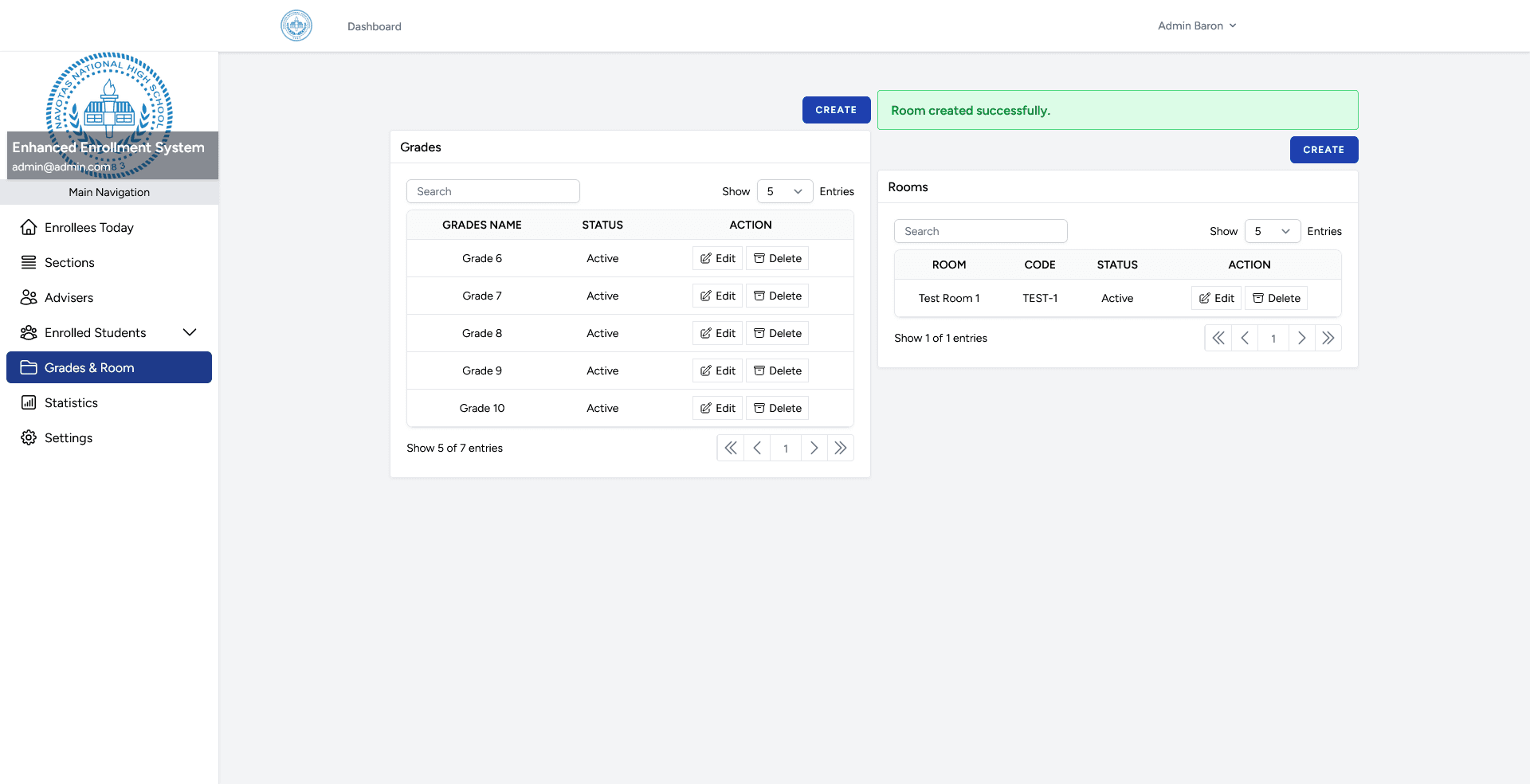Go to next page of Grades table
Screen dimensions: 1530x784
[x=814, y=448]
